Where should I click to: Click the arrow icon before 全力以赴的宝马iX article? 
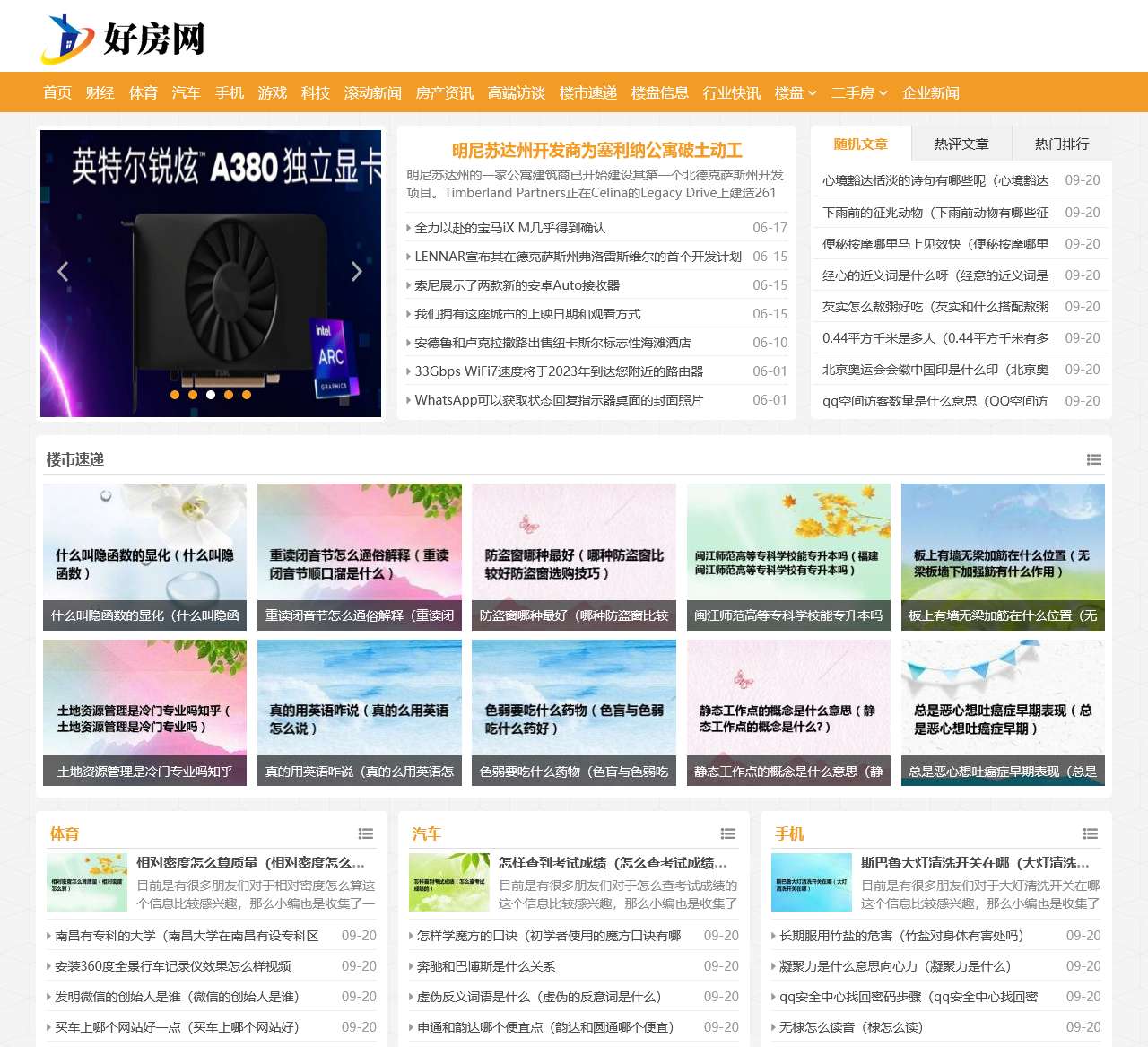point(409,228)
